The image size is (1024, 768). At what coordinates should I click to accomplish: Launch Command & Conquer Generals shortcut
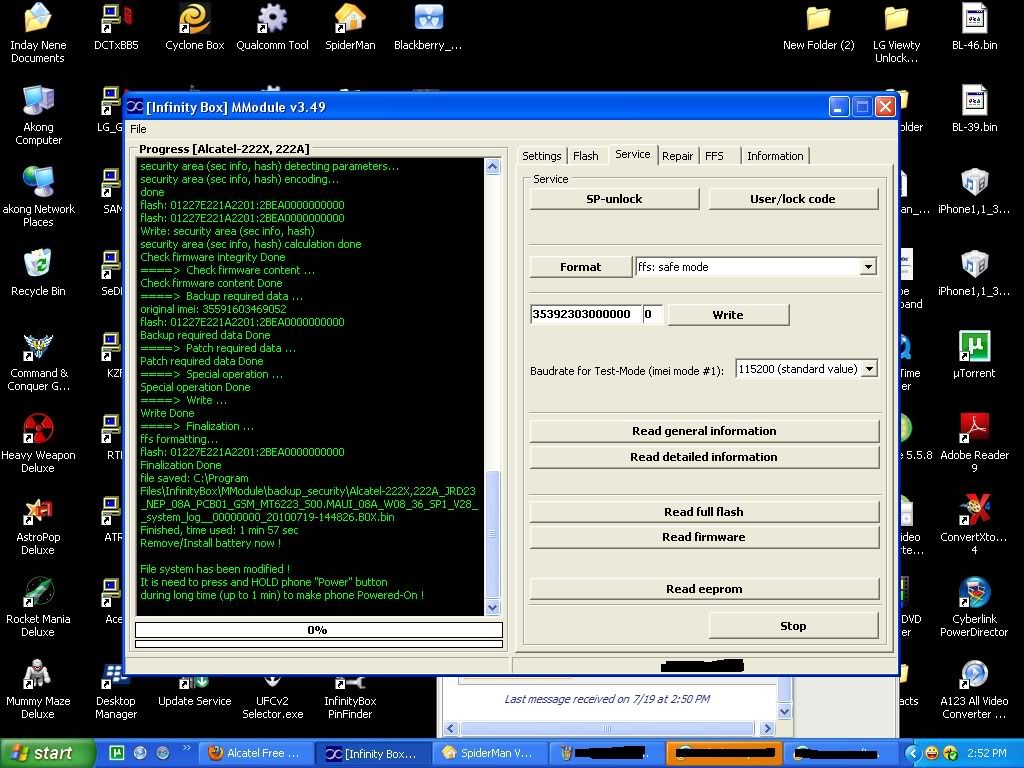click(38, 361)
